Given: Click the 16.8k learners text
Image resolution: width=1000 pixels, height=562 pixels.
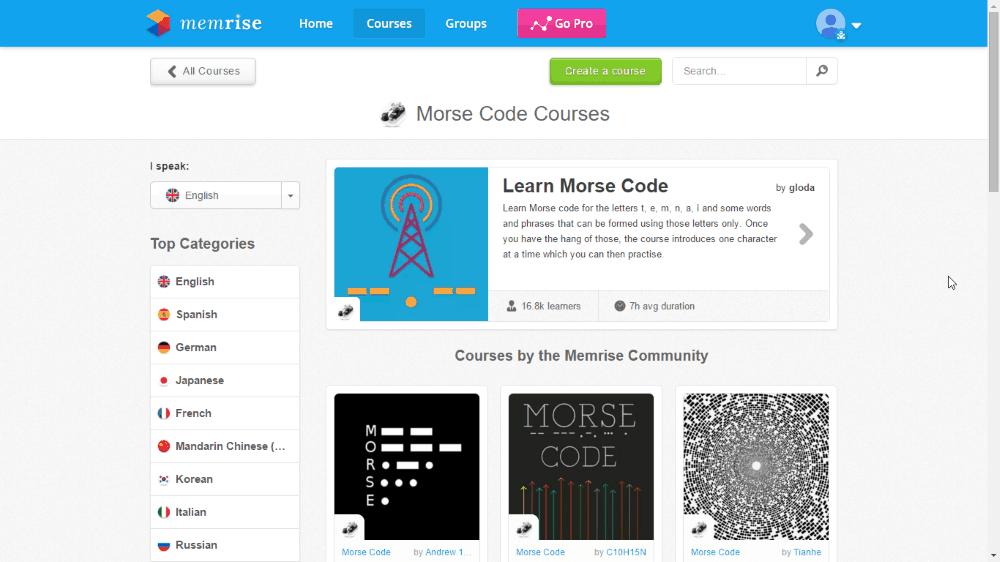Looking at the screenshot, I should (551, 306).
